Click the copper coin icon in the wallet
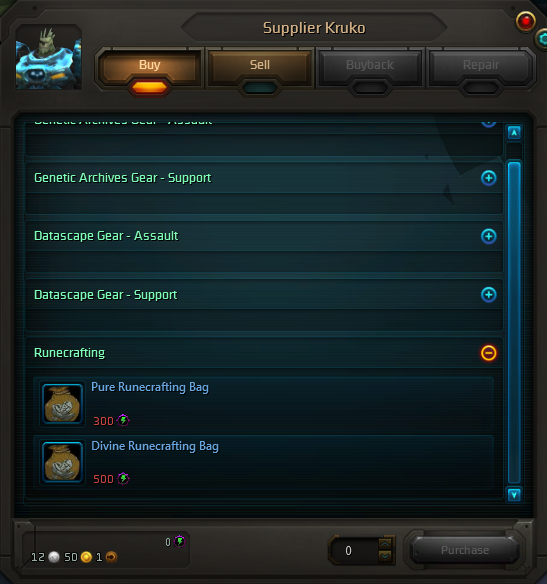The height and width of the screenshot is (584, 547). [111, 557]
